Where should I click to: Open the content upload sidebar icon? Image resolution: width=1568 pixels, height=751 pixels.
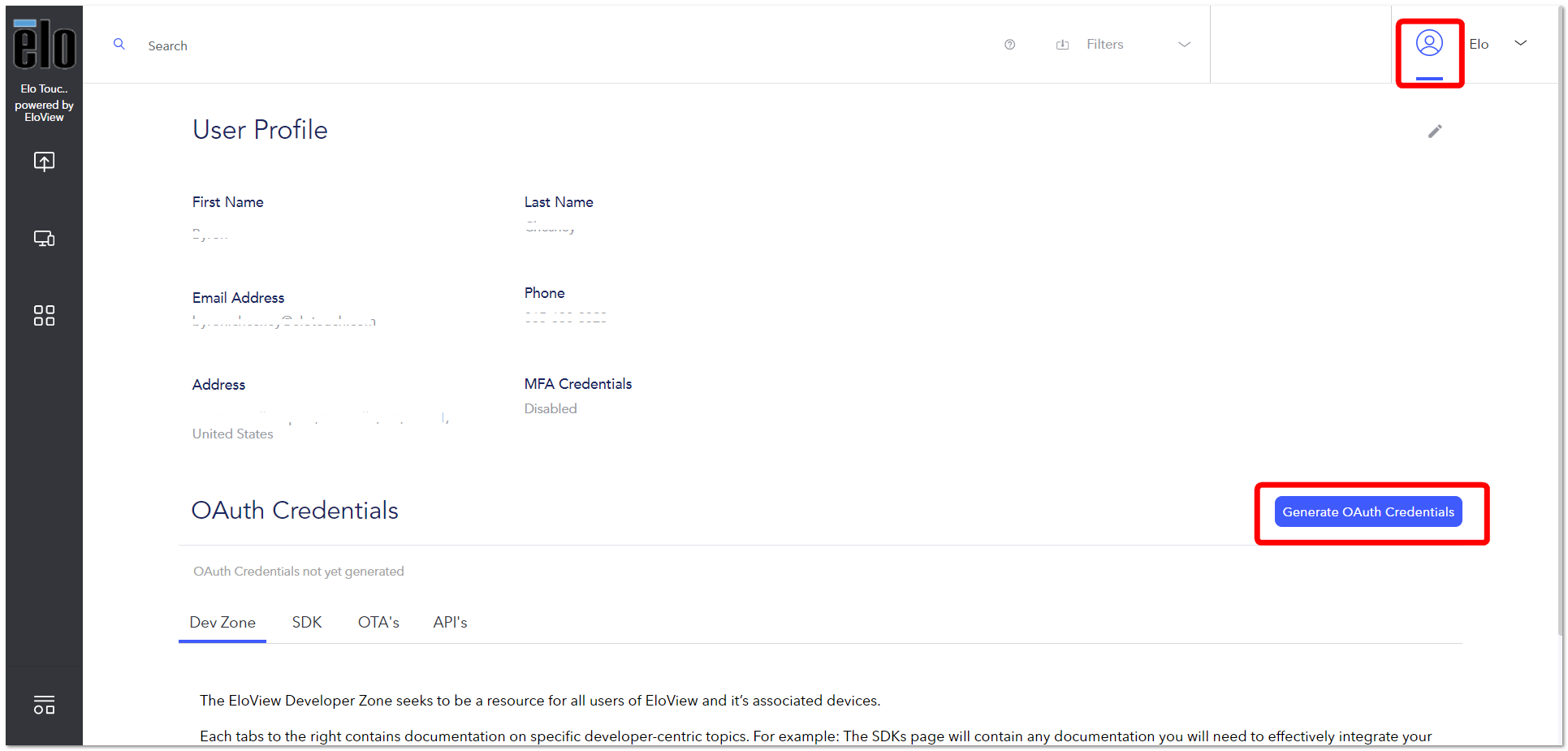pyautogui.click(x=44, y=161)
